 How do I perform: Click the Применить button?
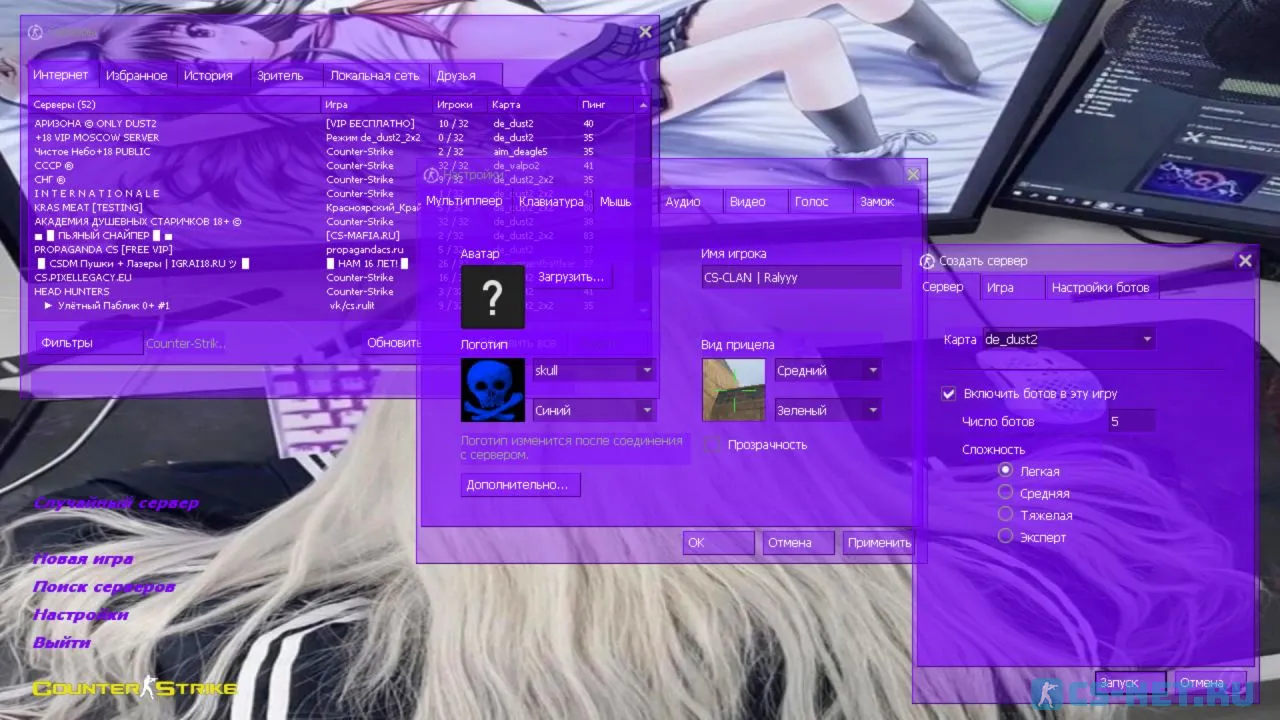pos(879,543)
